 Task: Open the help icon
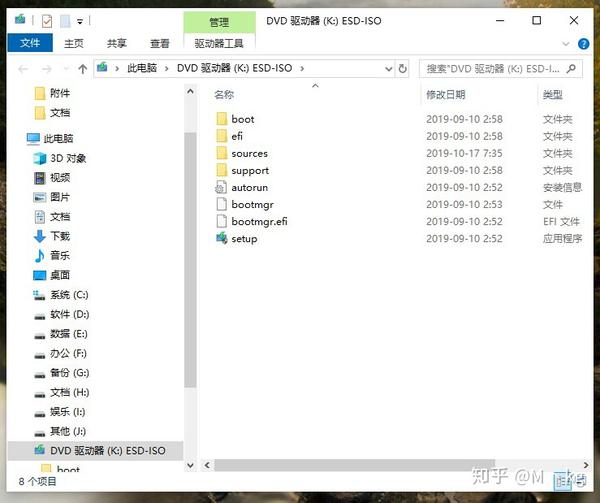coord(583,44)
